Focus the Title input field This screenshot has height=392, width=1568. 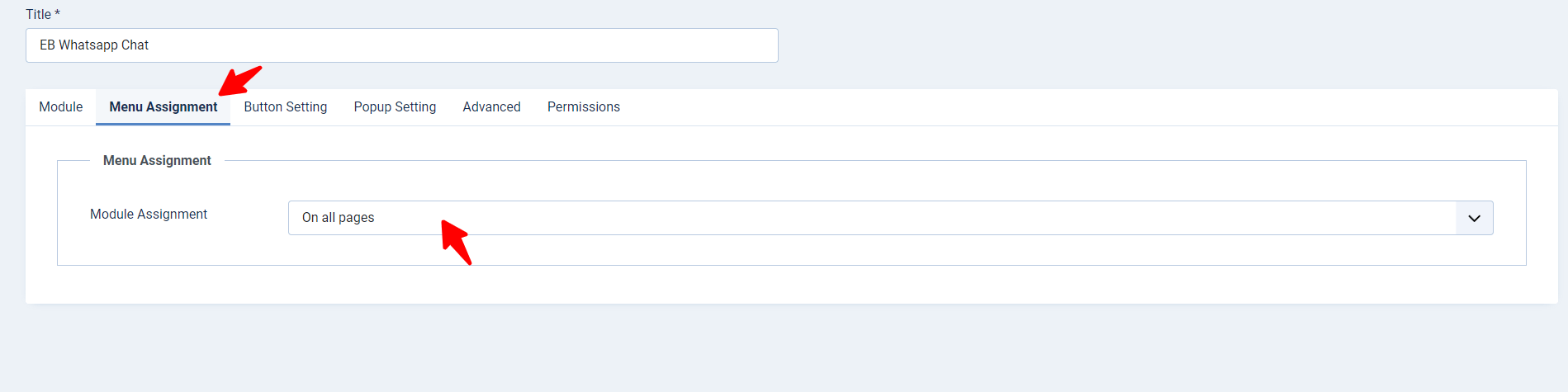(x=402, y=45)
